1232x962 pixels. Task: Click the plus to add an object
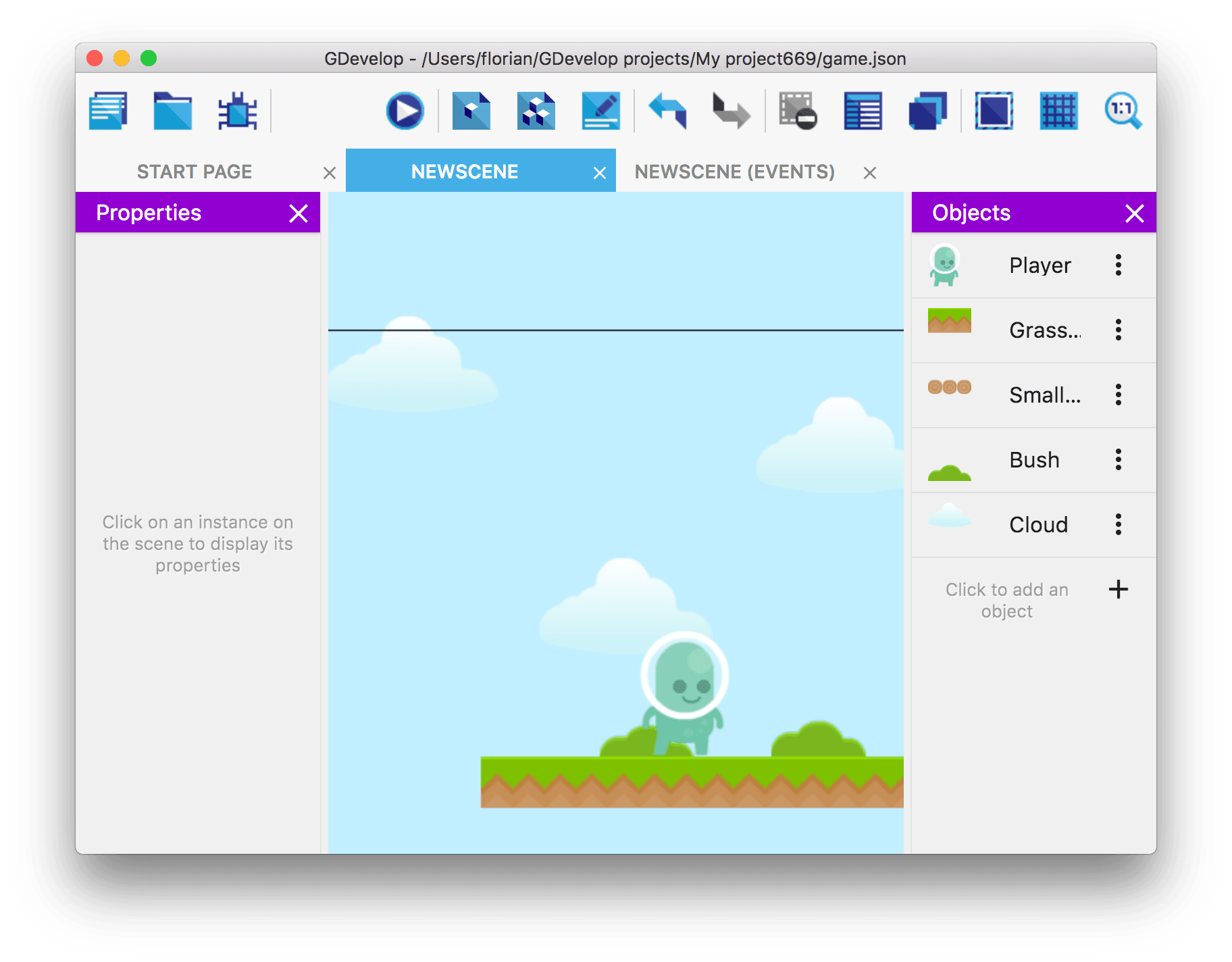(x=1119, y=589)
